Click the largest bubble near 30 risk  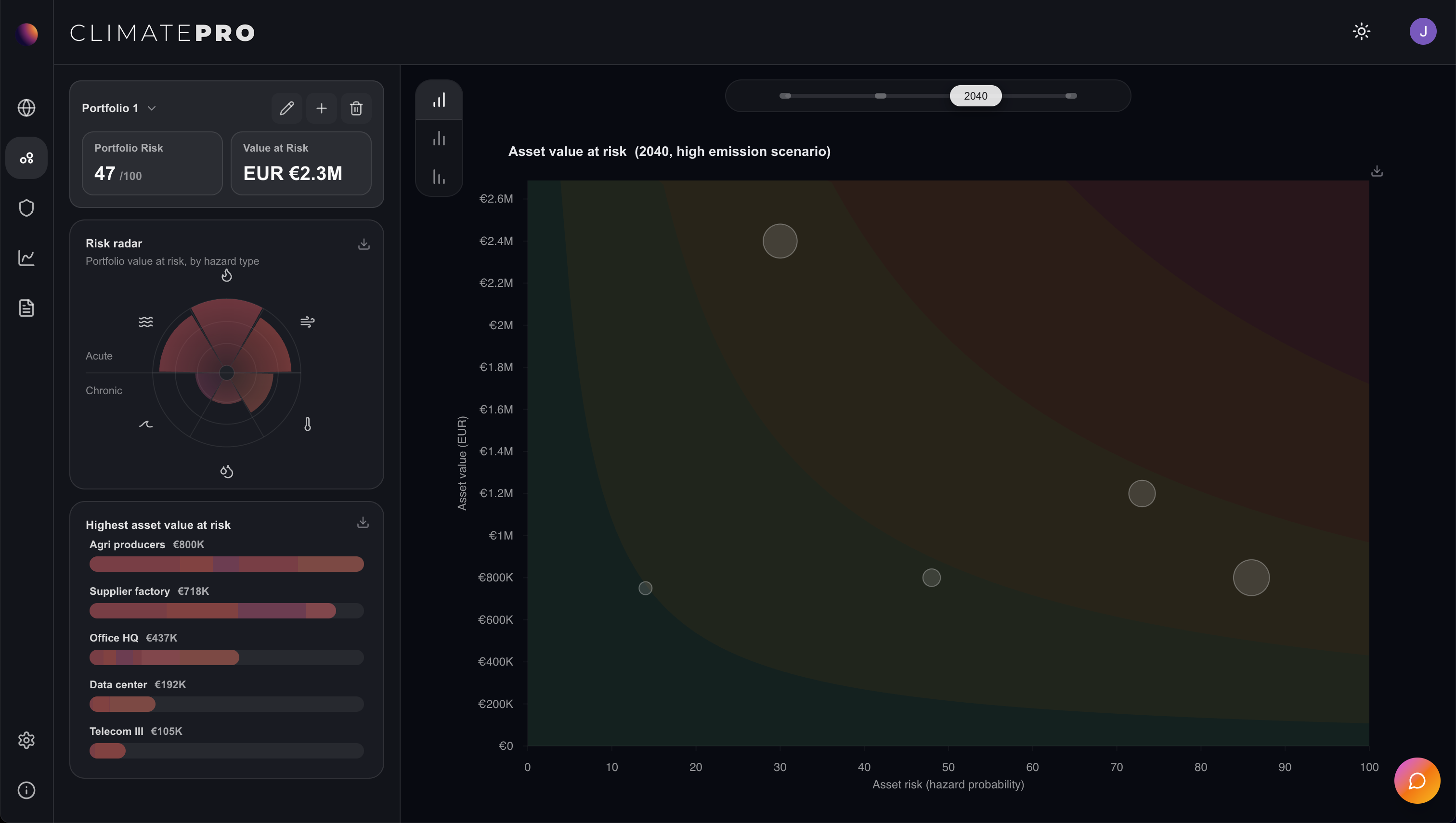coord(780,241)
